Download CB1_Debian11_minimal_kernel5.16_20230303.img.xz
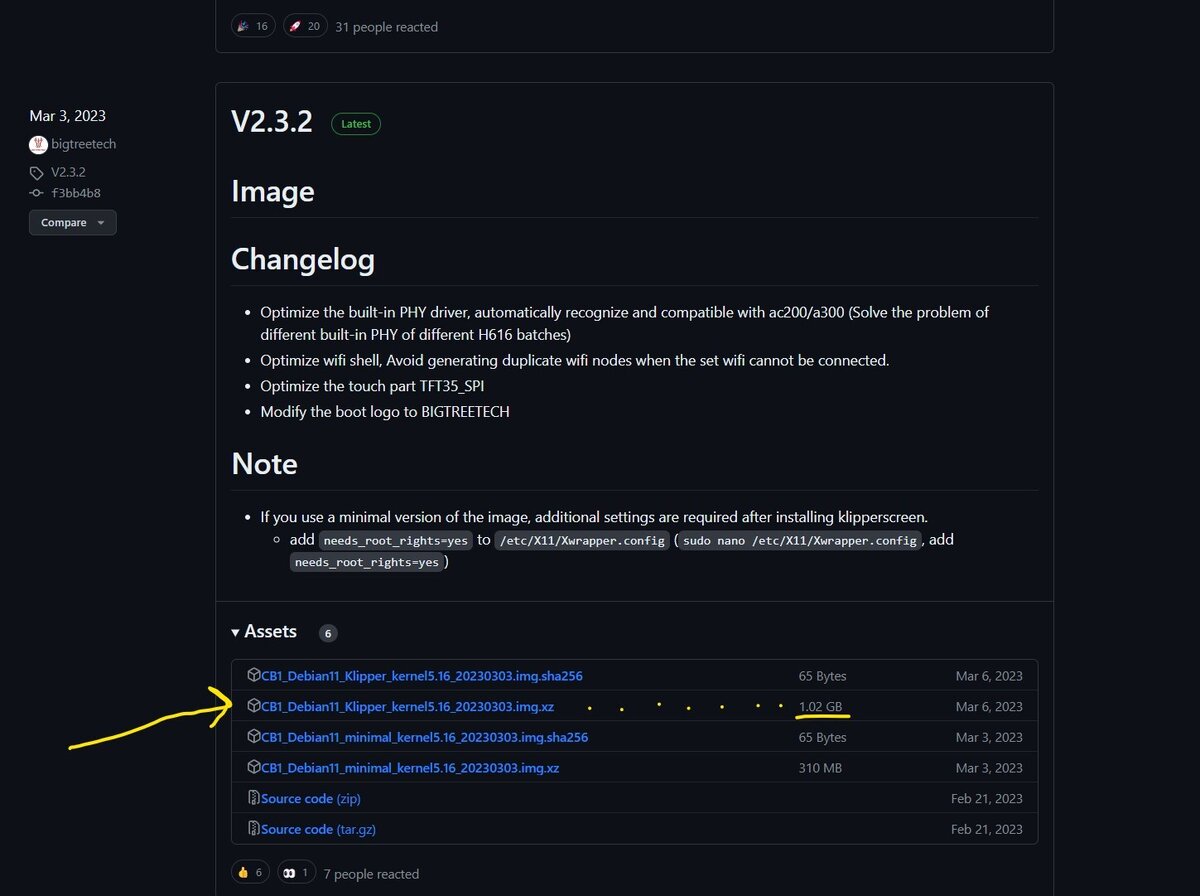 (409, 768)
